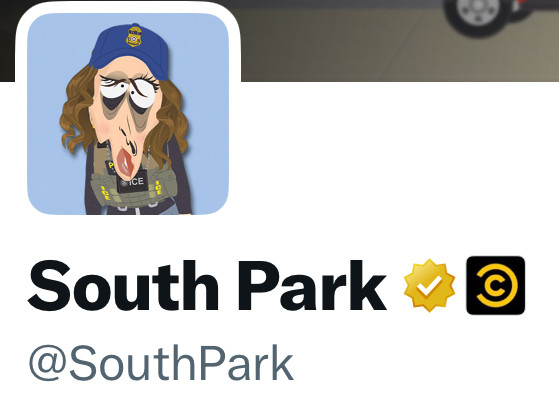Click the avatar character's droopy eyes
Screen dimensions: 559x404
coord(128,91)
